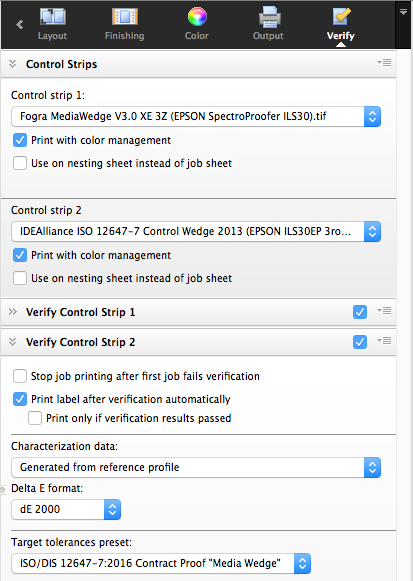Open Verify Control Strip 2 panel menu icon

coord(384,341)
